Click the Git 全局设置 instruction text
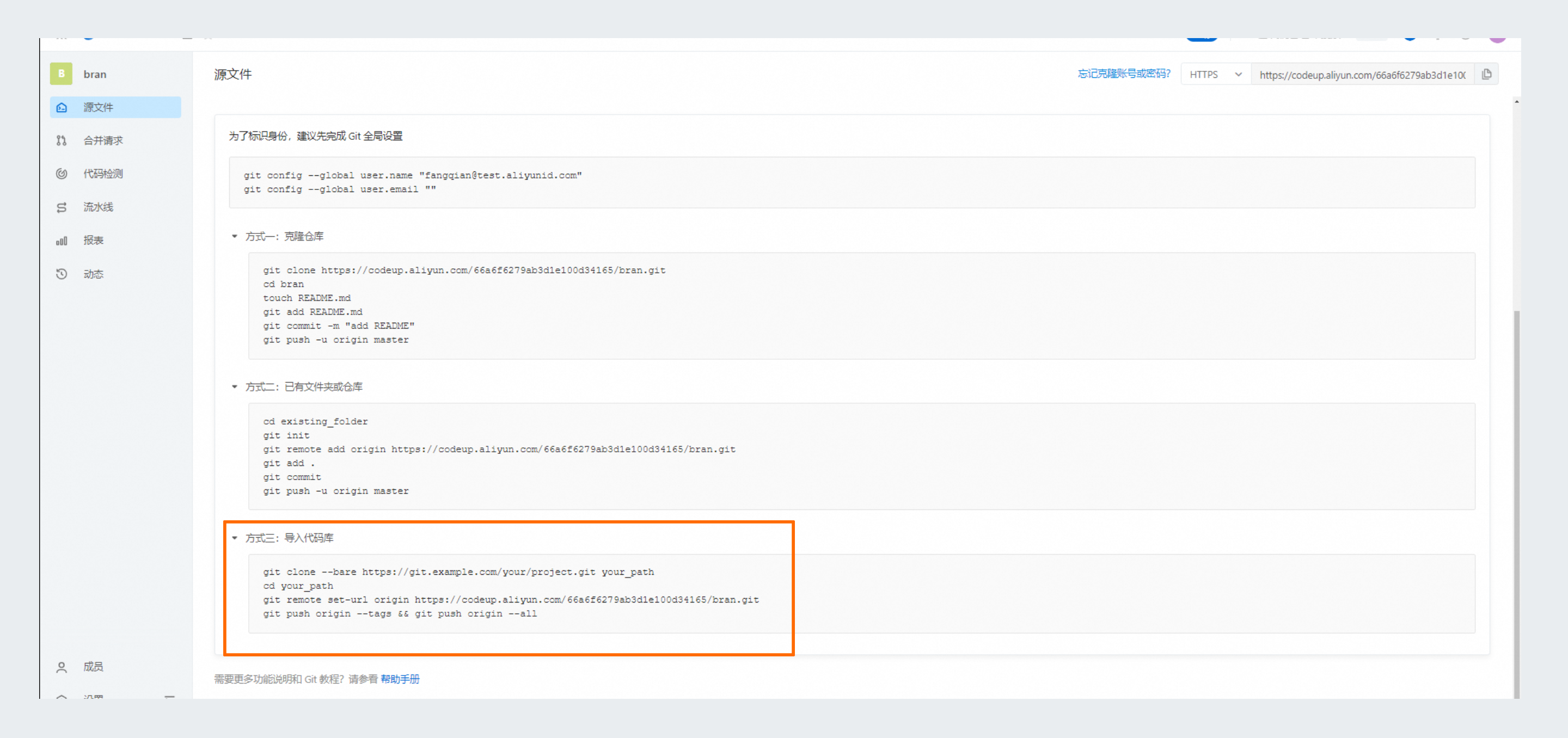This screenshot has height=738, width=1568. (x=315, y=136)
